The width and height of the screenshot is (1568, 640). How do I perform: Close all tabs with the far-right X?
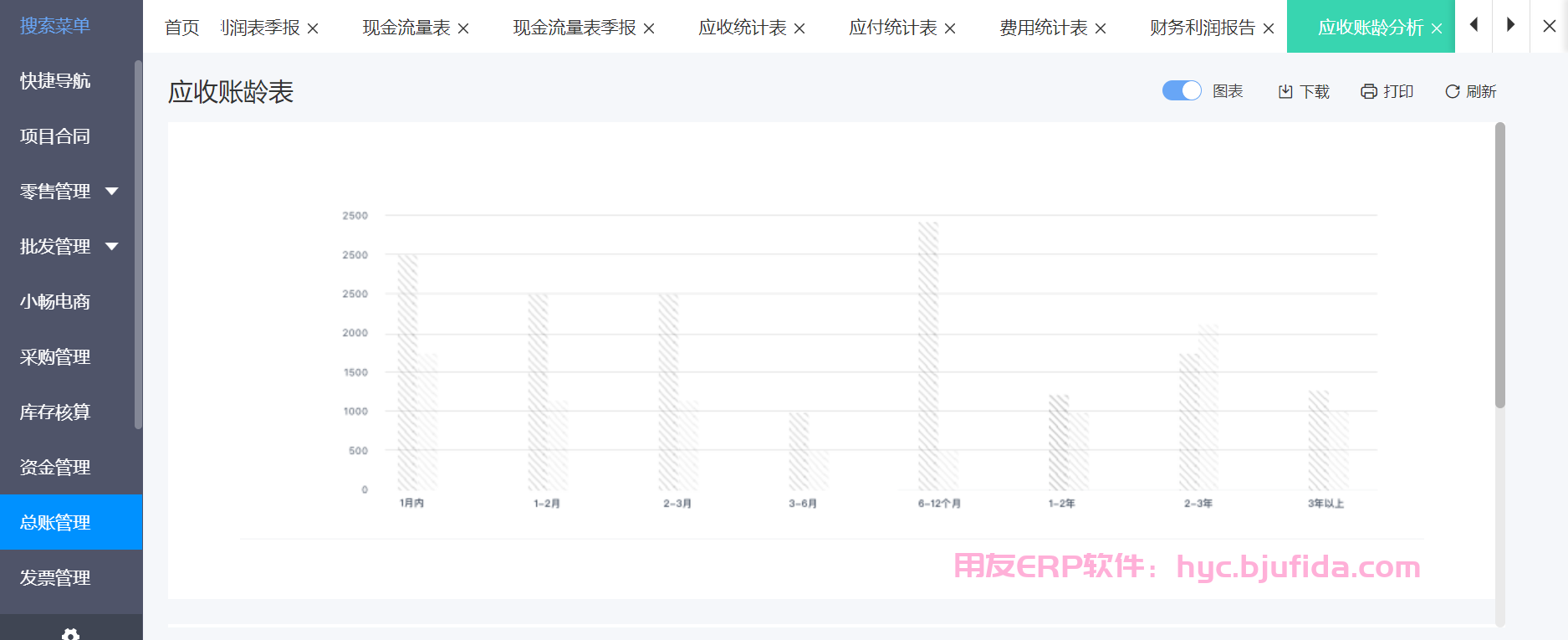(x=1550, y=26)
